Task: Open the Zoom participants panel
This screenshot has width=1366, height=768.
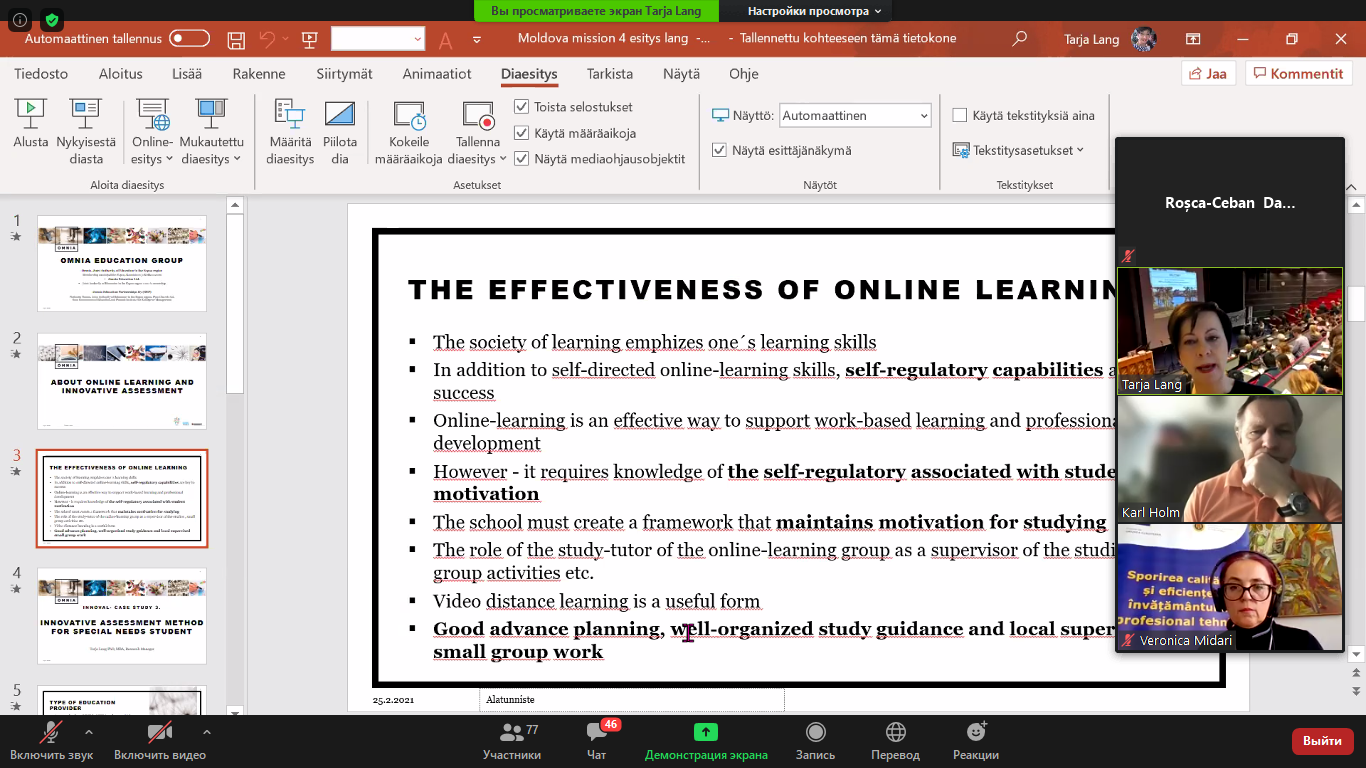Action: pos(511,740)
